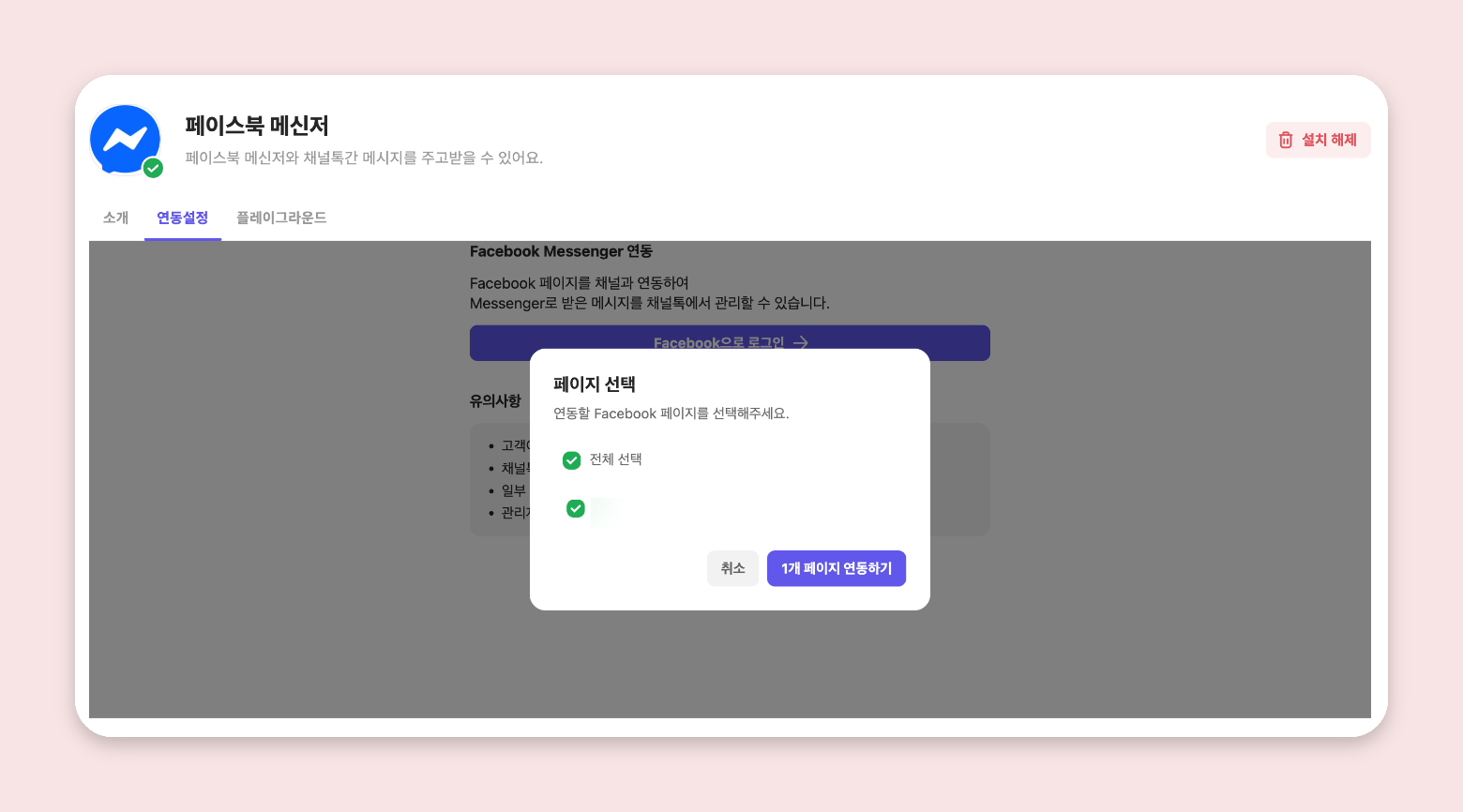Screen dimensions: 1463x812
Task: Click the 연동할 Facebook 페이지를 선택해주세요 text
Action: [x=671, y=414]
